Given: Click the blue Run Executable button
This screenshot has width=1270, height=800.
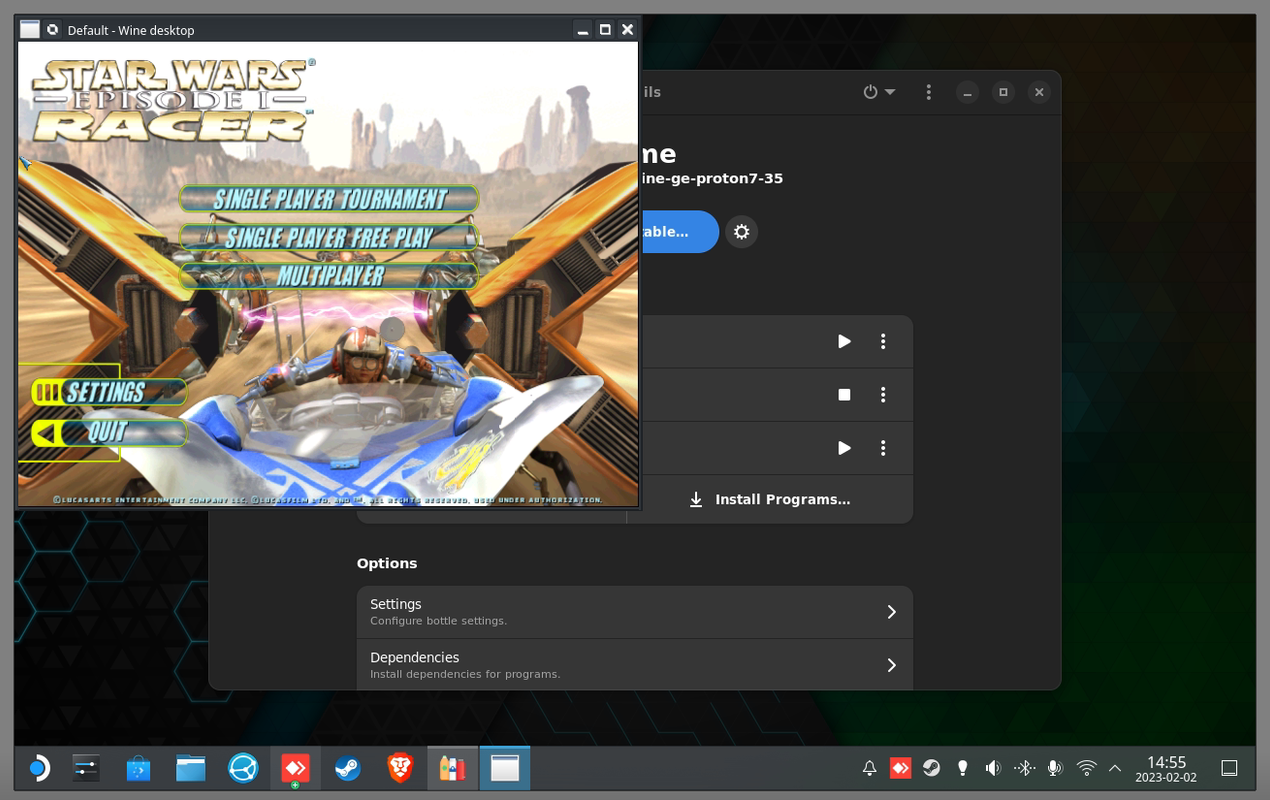Looking at the screenshot, I should tap(679, 232).
